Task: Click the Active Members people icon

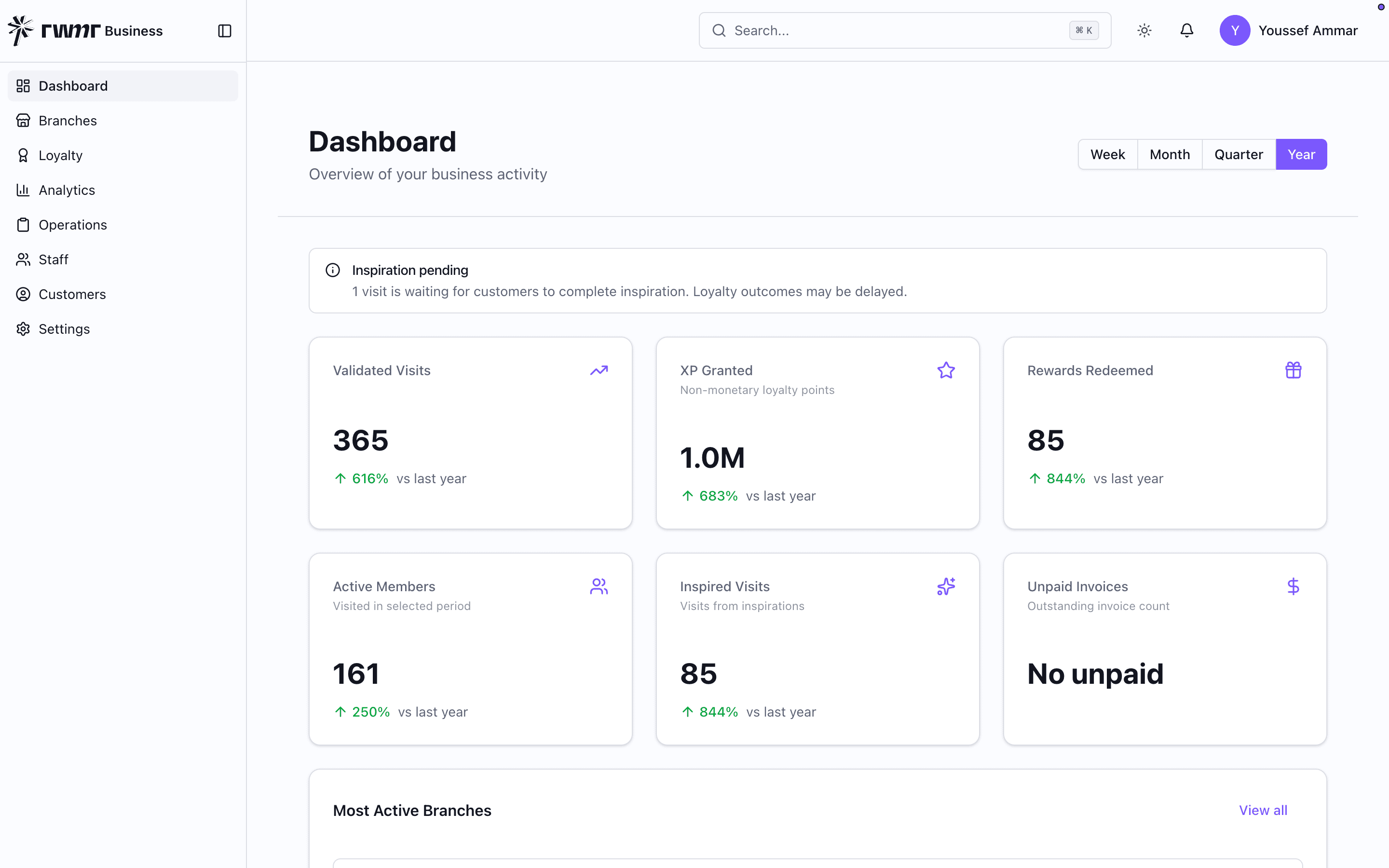Action: pos(599,586)
